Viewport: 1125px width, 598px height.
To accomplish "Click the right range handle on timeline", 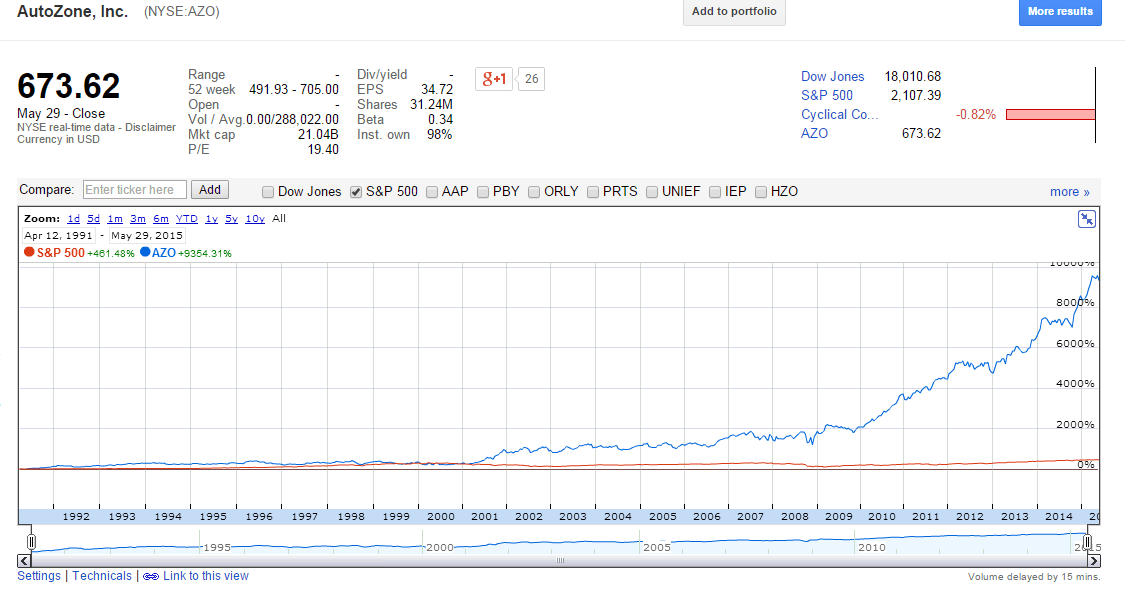I will point(1087,541).
